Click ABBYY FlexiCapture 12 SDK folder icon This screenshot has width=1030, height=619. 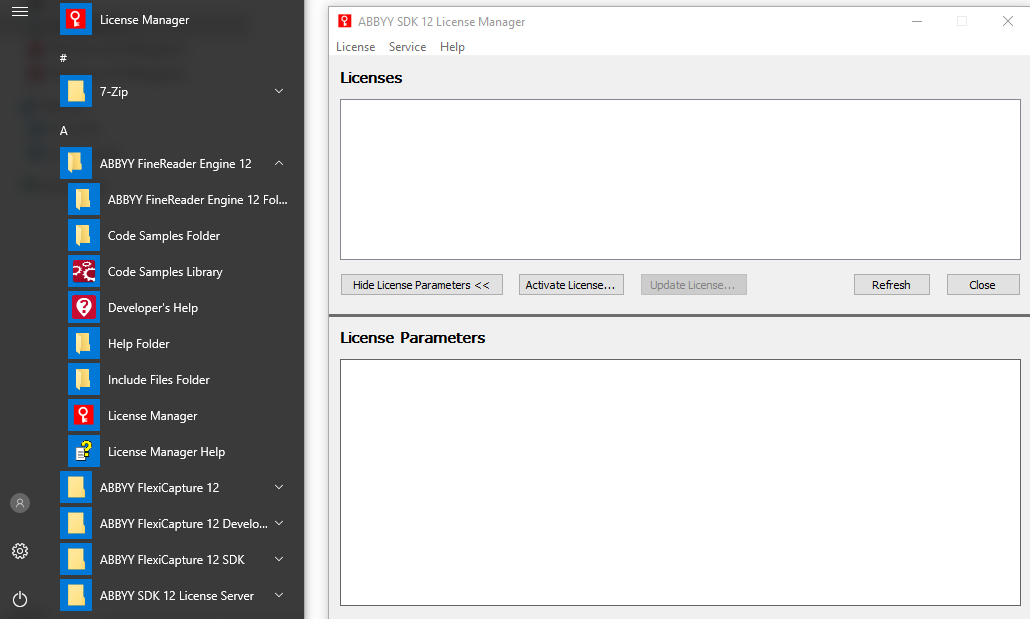(76, 559)
